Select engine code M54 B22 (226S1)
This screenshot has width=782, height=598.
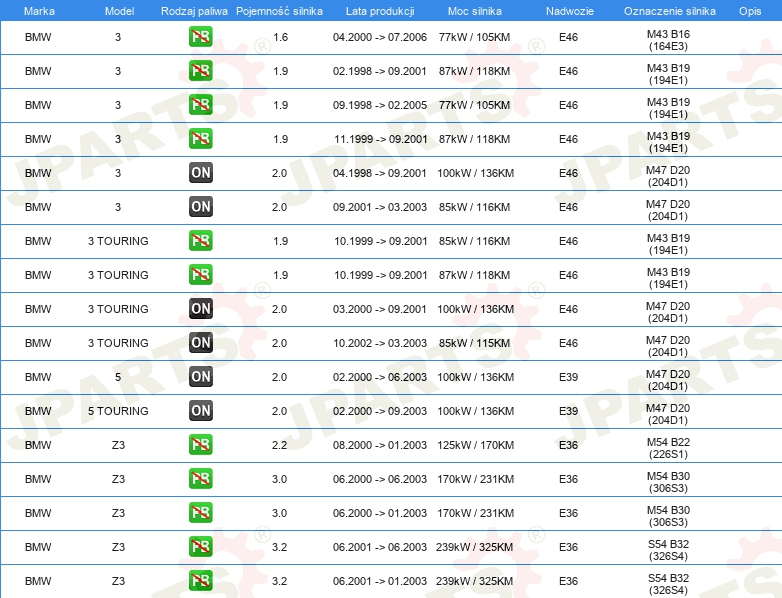[668, 448]
